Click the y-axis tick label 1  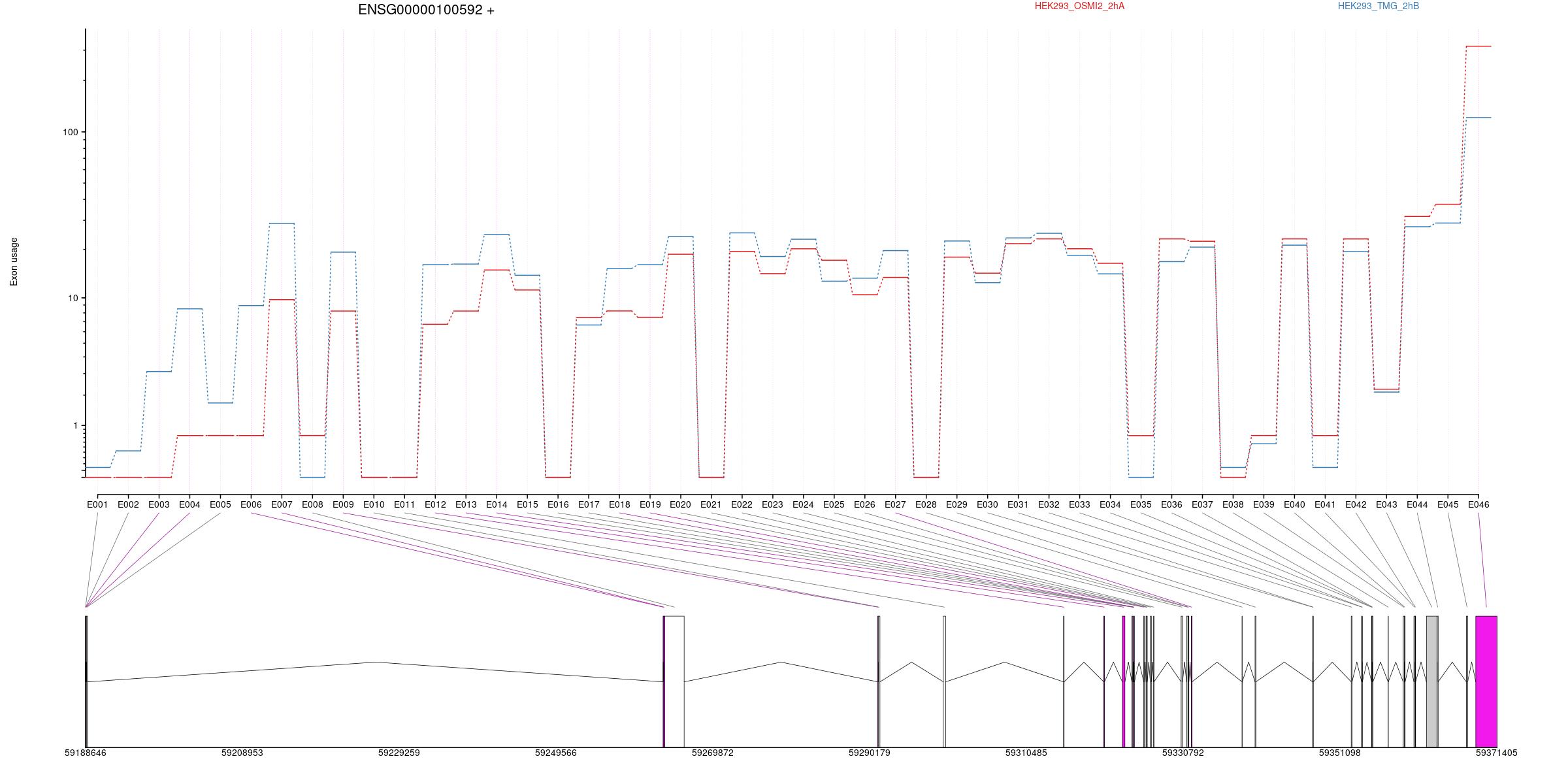pyautogui.click(x=75, y=425)
